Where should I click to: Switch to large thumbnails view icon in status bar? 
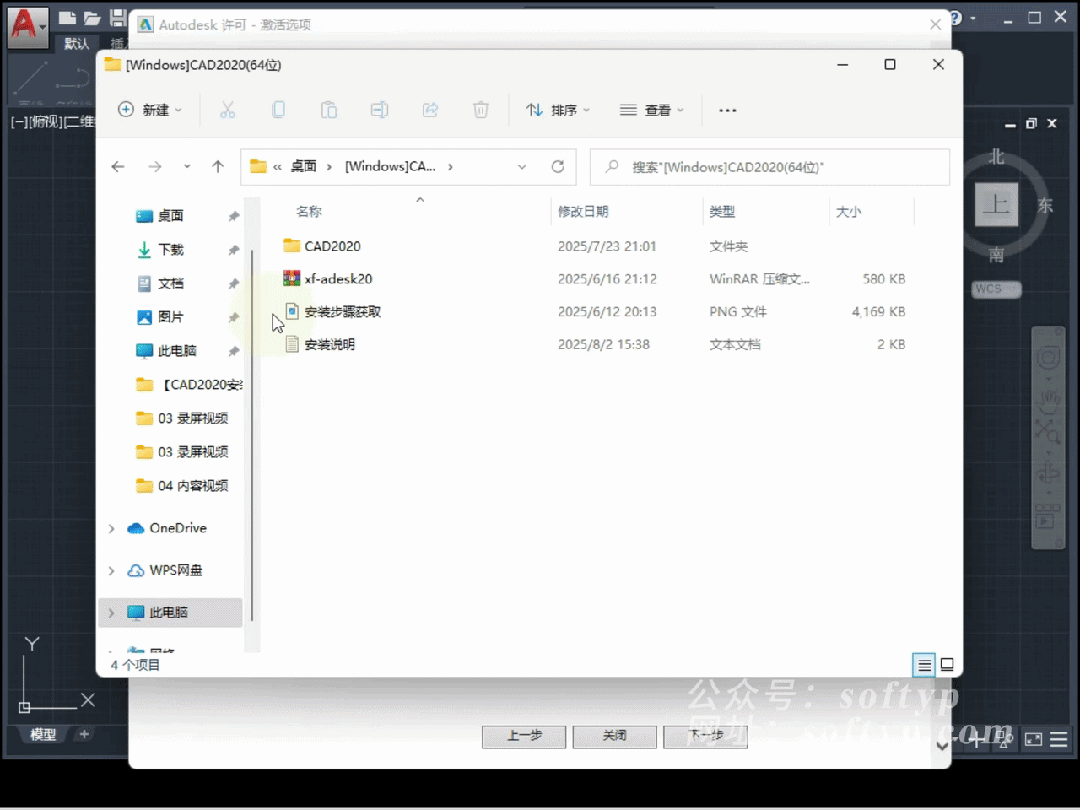947,665
